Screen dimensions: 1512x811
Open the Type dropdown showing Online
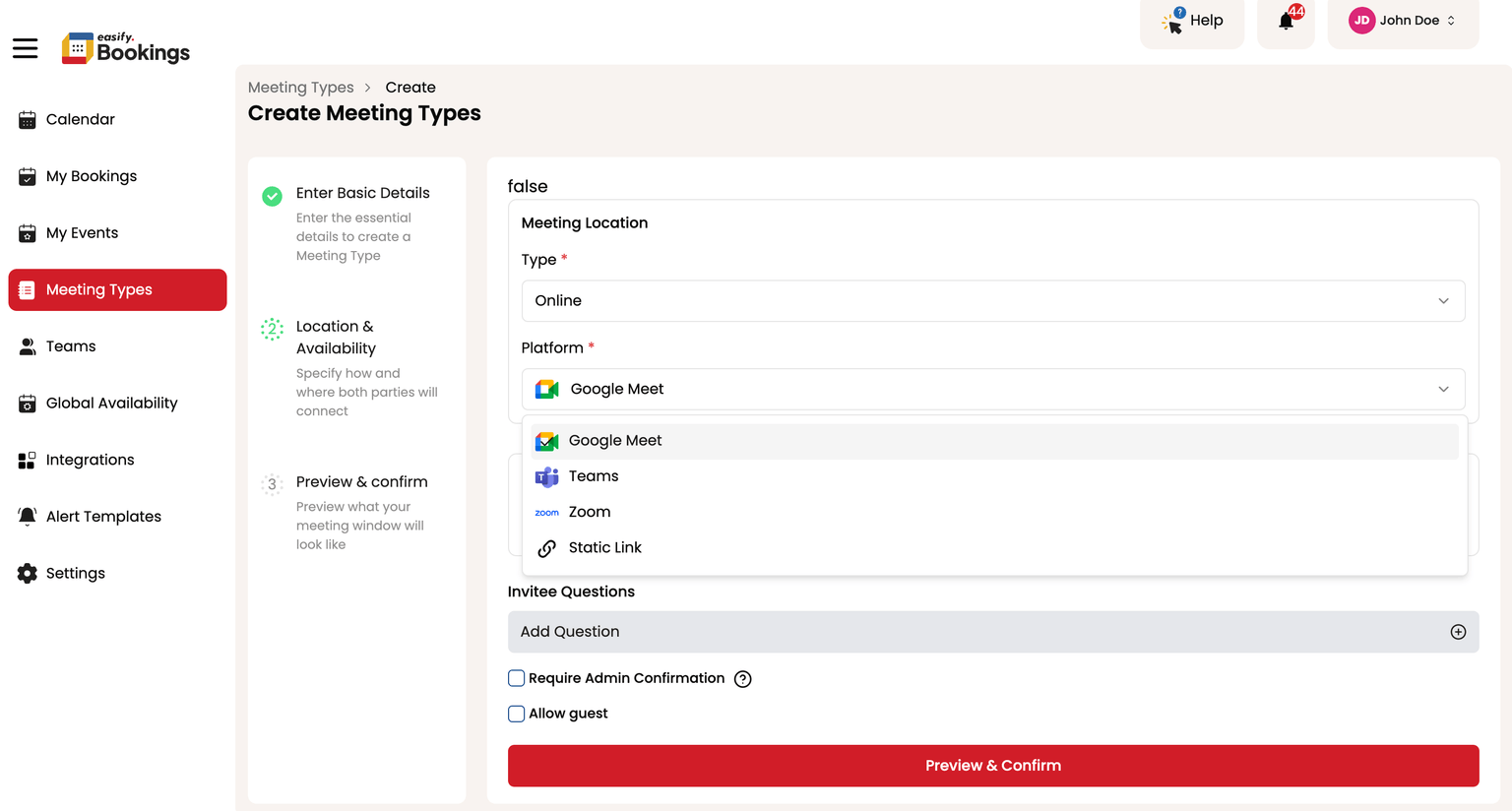point(992,301)
